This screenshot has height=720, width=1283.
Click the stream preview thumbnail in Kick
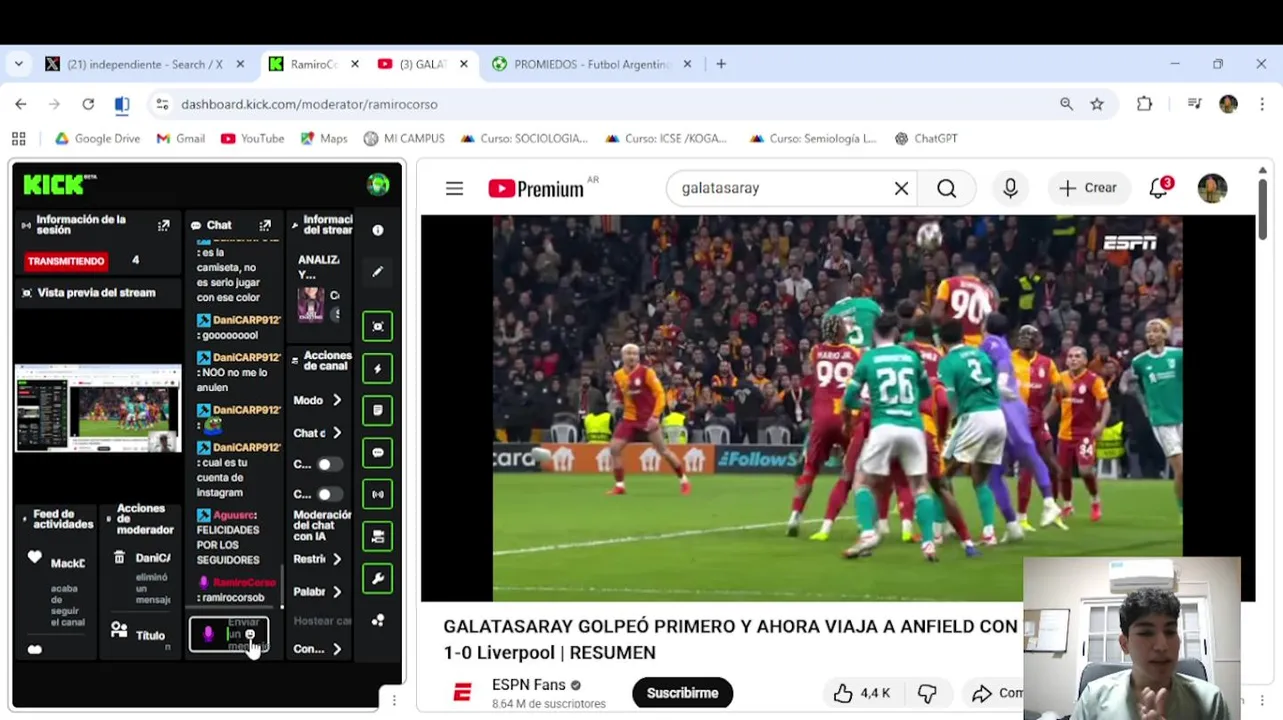pyautogui.click(x=97, y=408)
